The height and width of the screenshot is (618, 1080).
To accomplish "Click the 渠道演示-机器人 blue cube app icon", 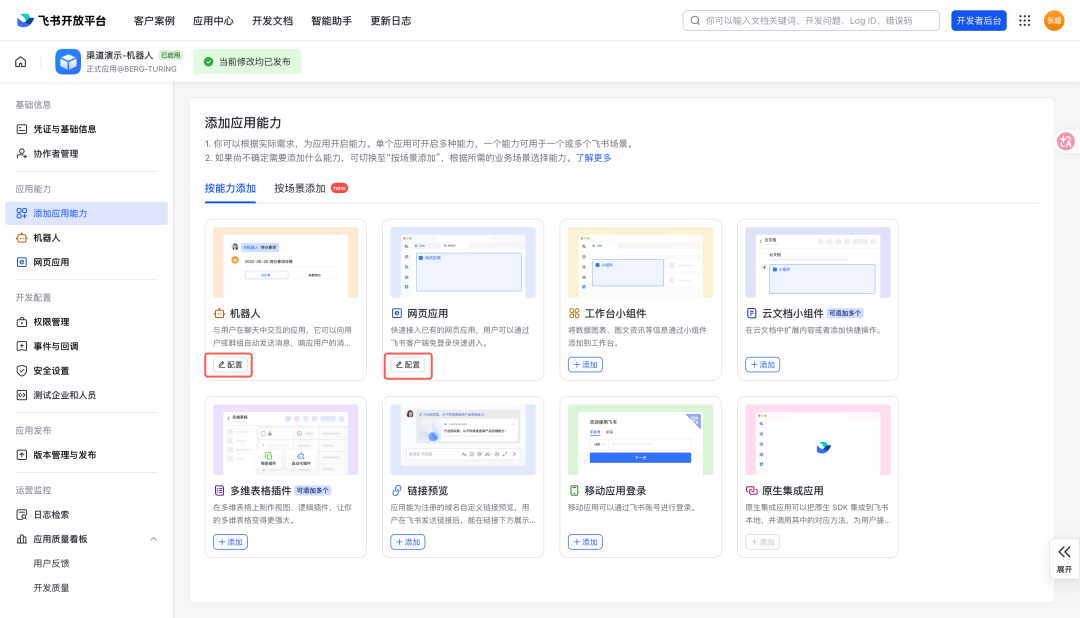I will (68, 62).
